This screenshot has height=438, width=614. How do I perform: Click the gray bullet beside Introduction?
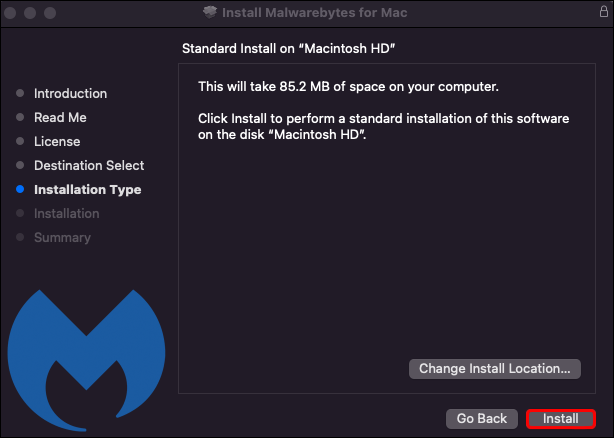[x=19, y=93]
